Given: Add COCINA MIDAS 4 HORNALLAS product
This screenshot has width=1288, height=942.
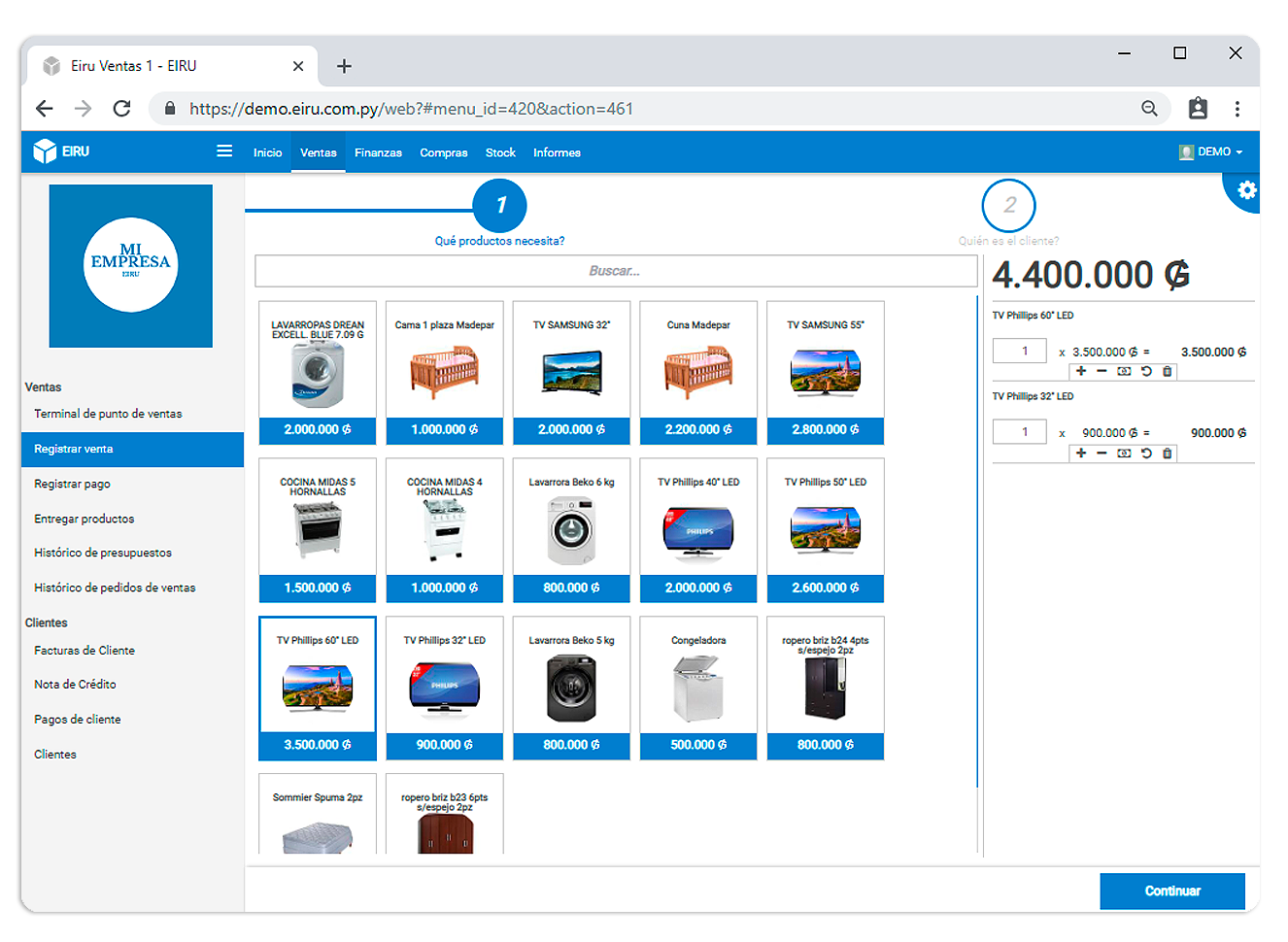Looking at the screenshot, I should pyautogui.click(x=445, y=530).
